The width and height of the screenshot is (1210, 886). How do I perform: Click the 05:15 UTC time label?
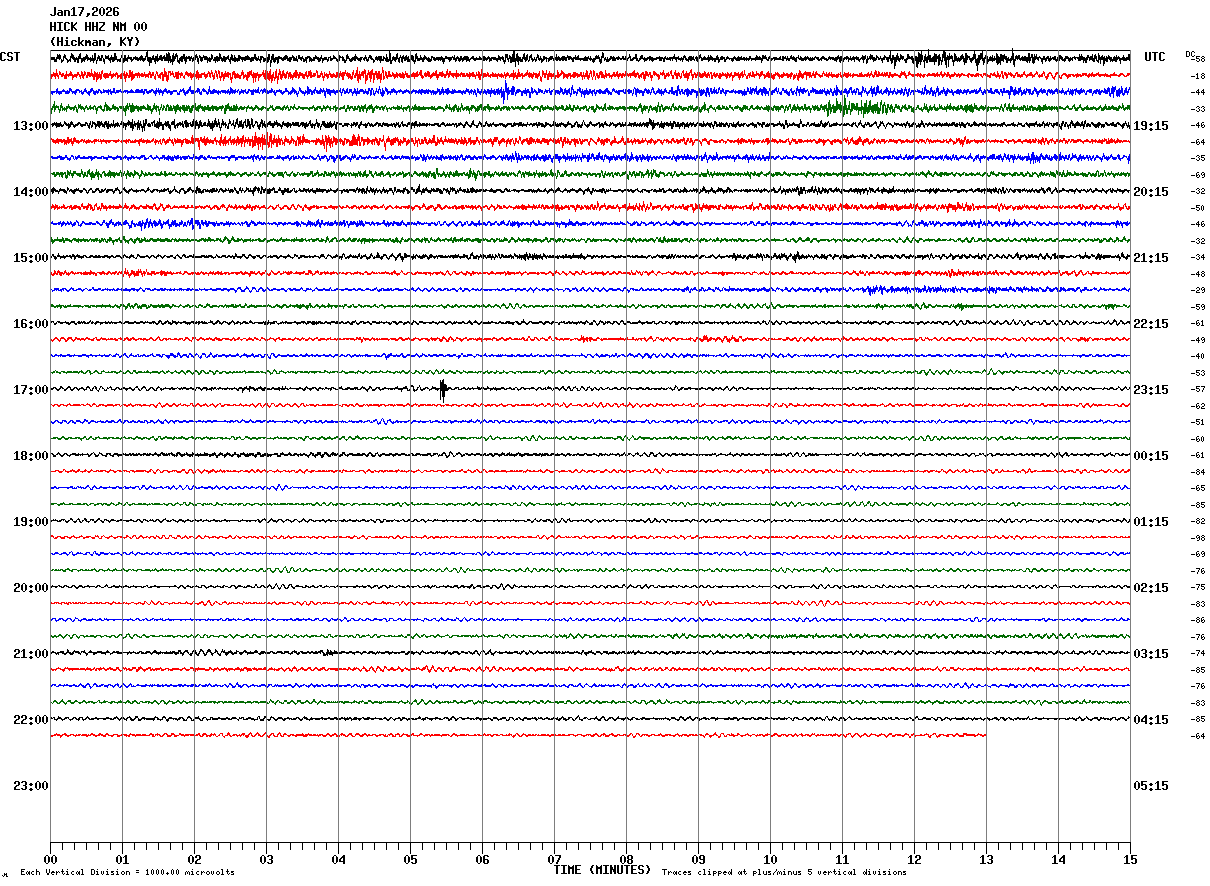pos(1150,786)
